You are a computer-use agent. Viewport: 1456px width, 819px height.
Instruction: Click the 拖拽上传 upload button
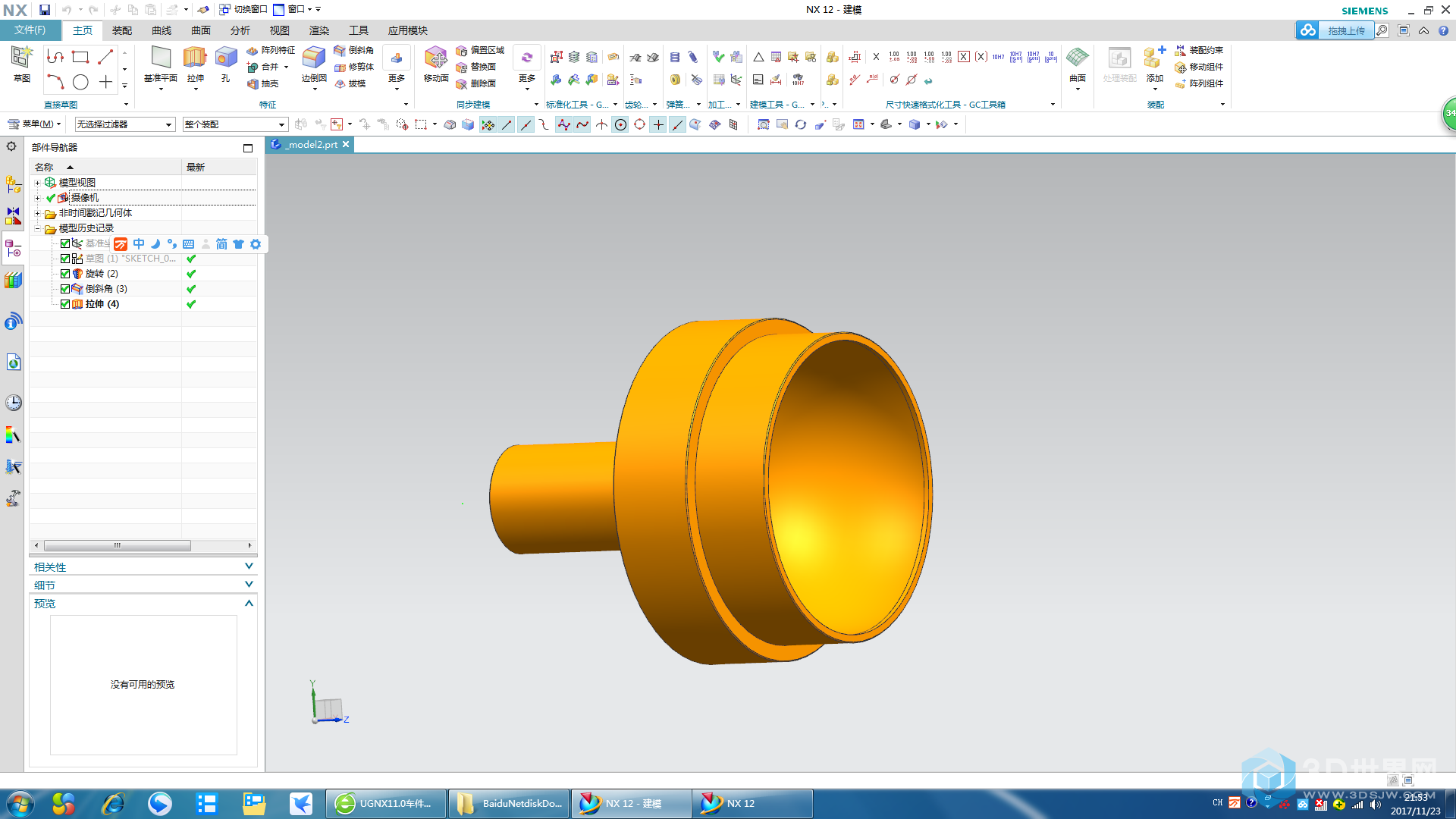1335,30
